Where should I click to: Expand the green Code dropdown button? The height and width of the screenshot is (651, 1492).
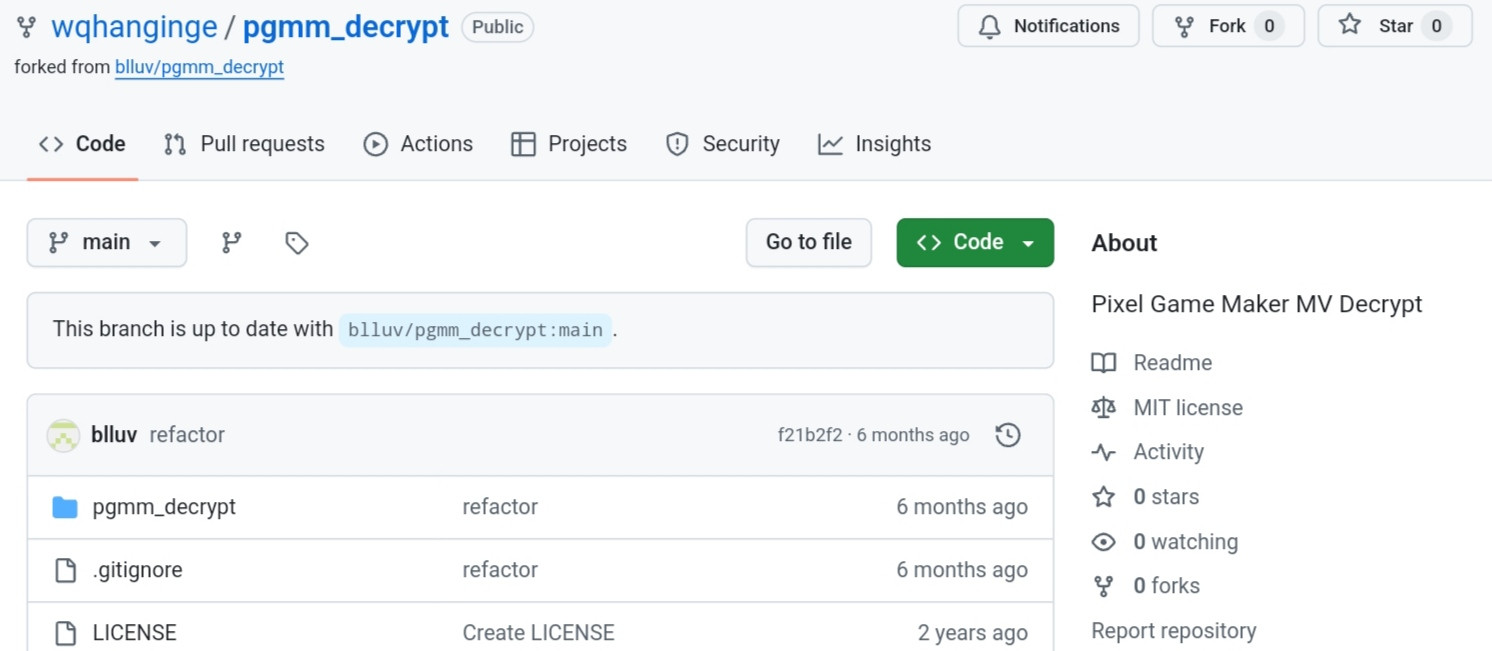[975, 242]
